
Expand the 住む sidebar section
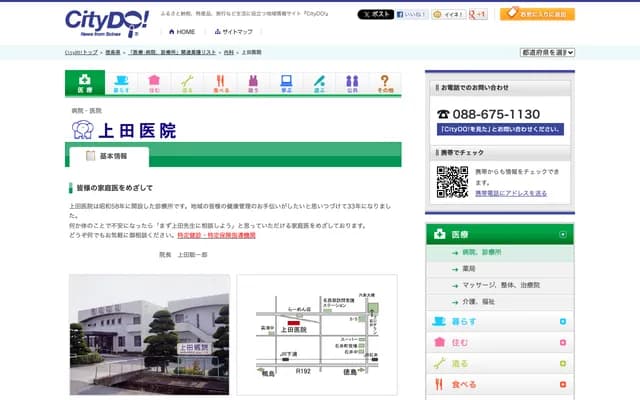pos(564,342)
